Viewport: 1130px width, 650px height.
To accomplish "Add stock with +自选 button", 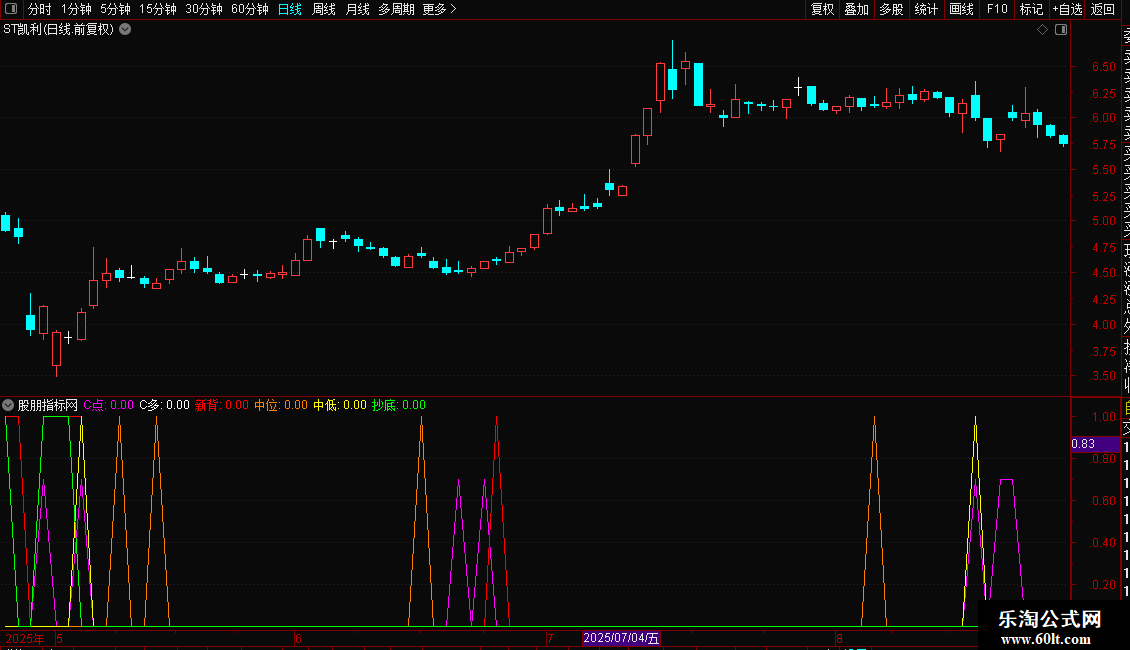I will coord(1067,9).
